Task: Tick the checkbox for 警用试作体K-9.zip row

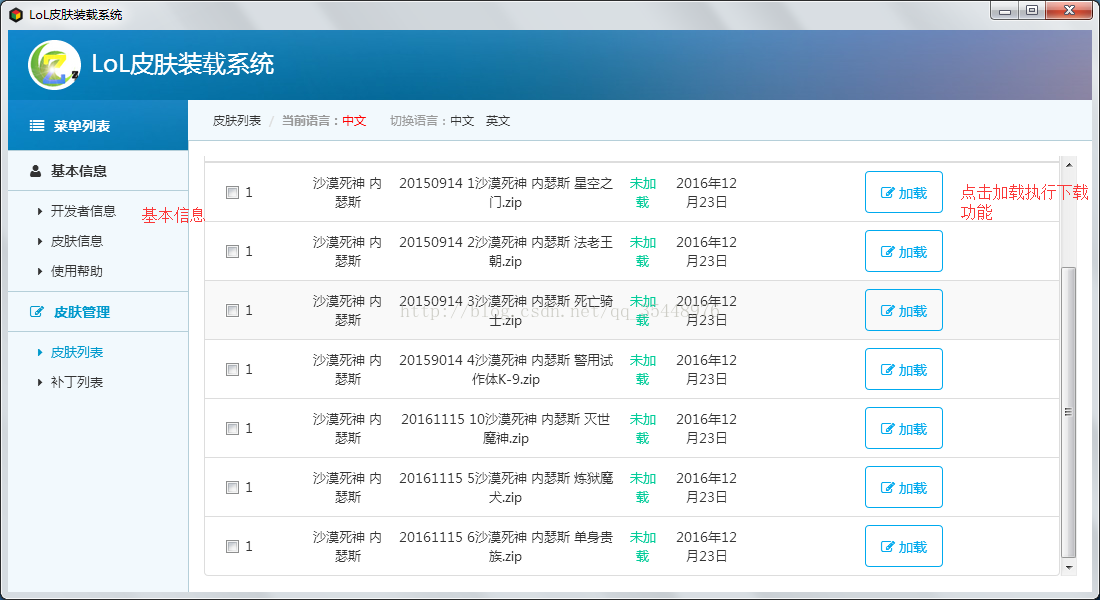Action: coord(232,369)
